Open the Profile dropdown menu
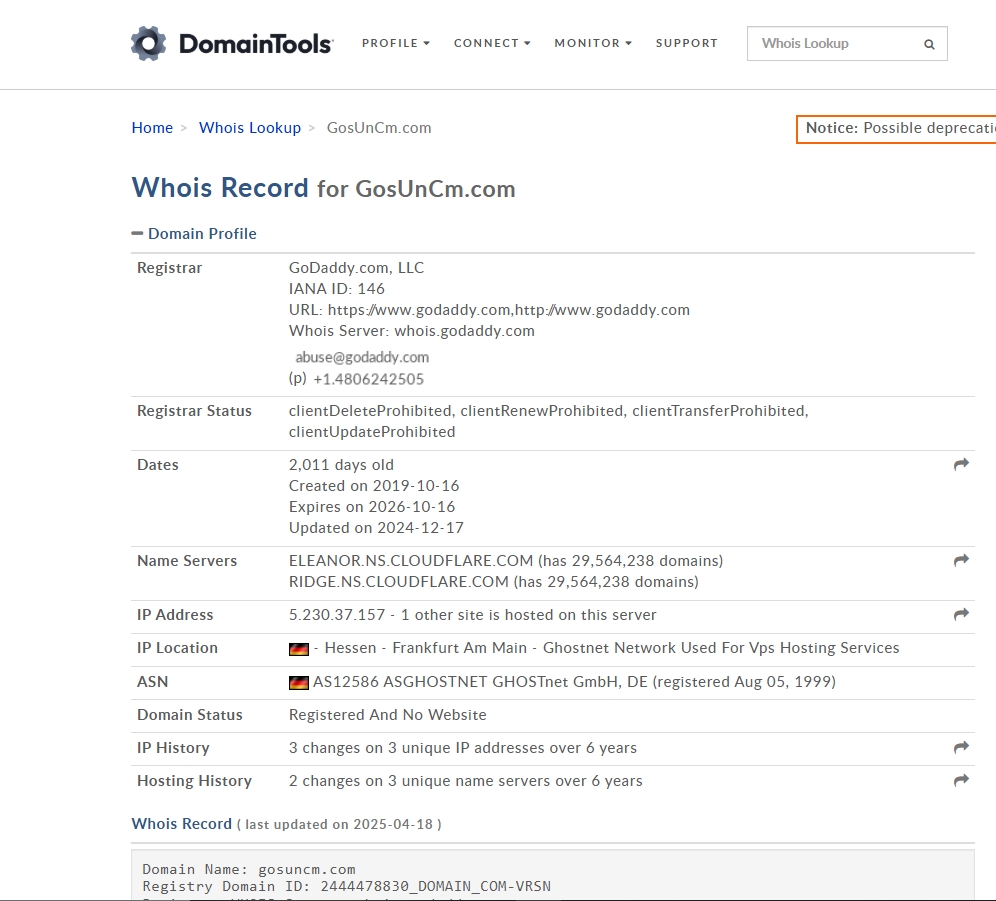Image resolution: width=996 pixels, height=901 pixels. click(396, 43)
